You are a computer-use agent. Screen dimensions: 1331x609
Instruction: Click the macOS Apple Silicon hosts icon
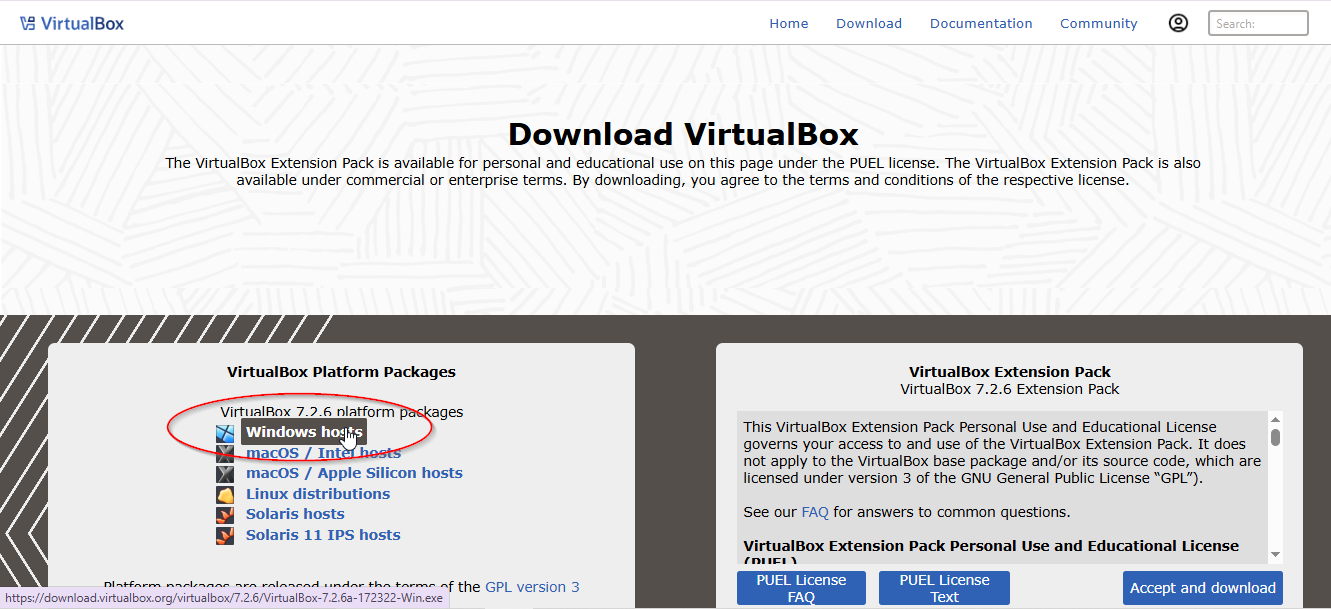pos(226,474)
